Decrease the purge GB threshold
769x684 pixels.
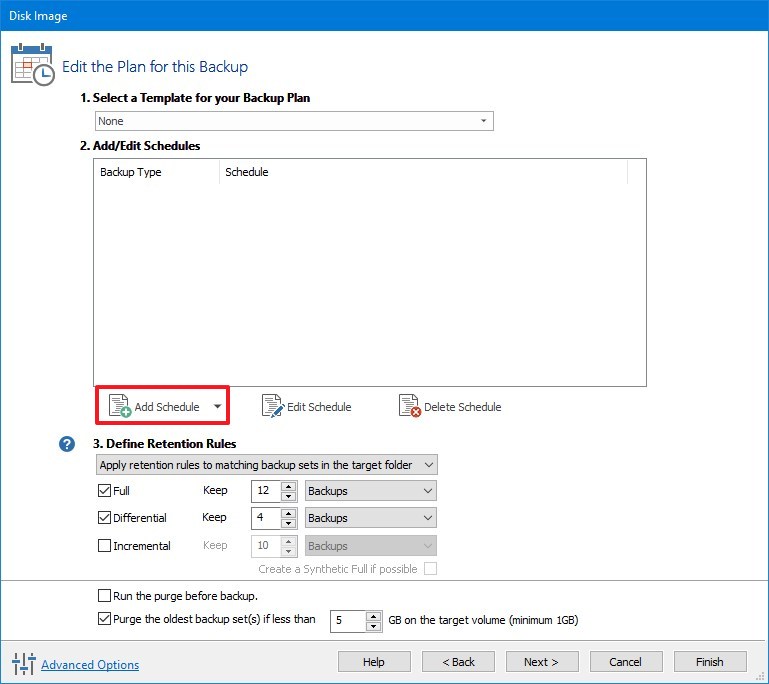pos(374,626)
